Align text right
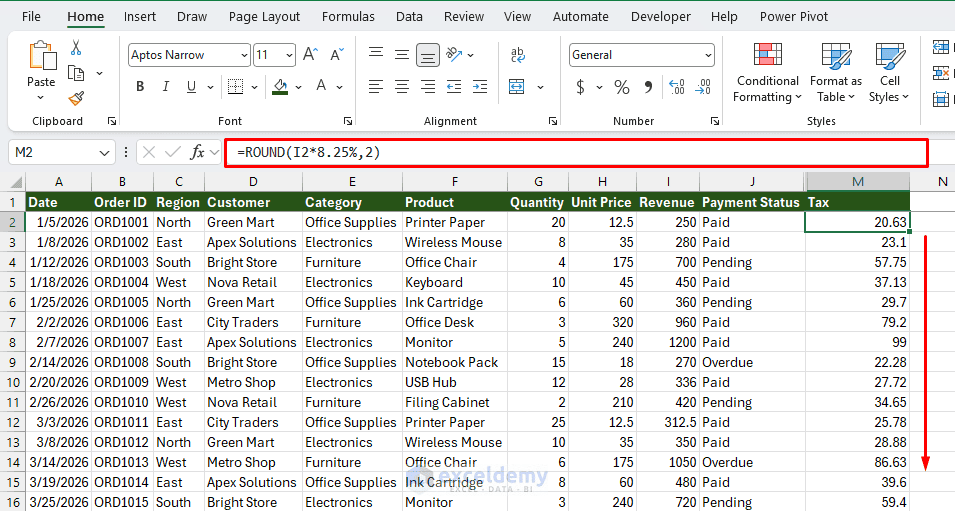 tap(428, 86)
